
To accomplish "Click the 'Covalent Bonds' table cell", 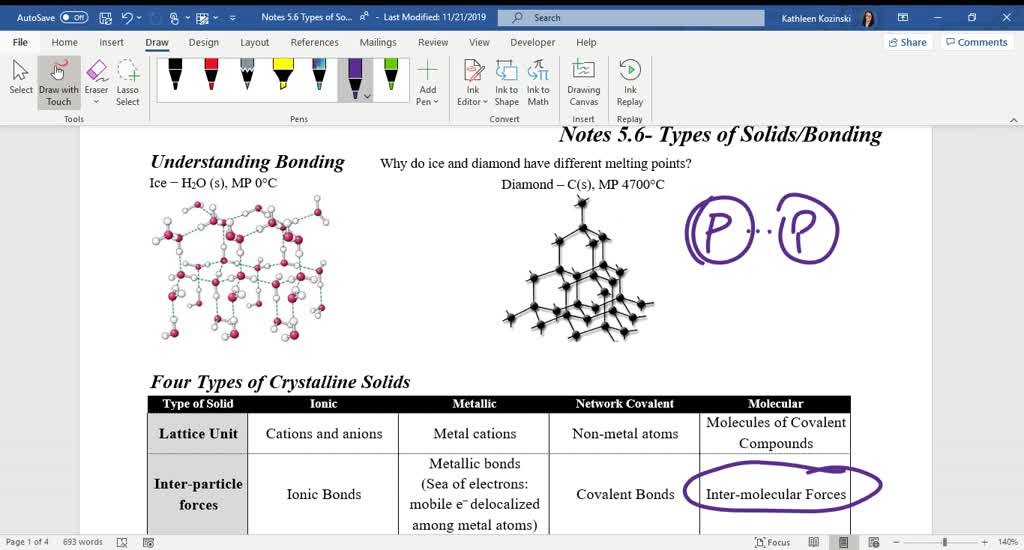I will (x=625, y=494).
